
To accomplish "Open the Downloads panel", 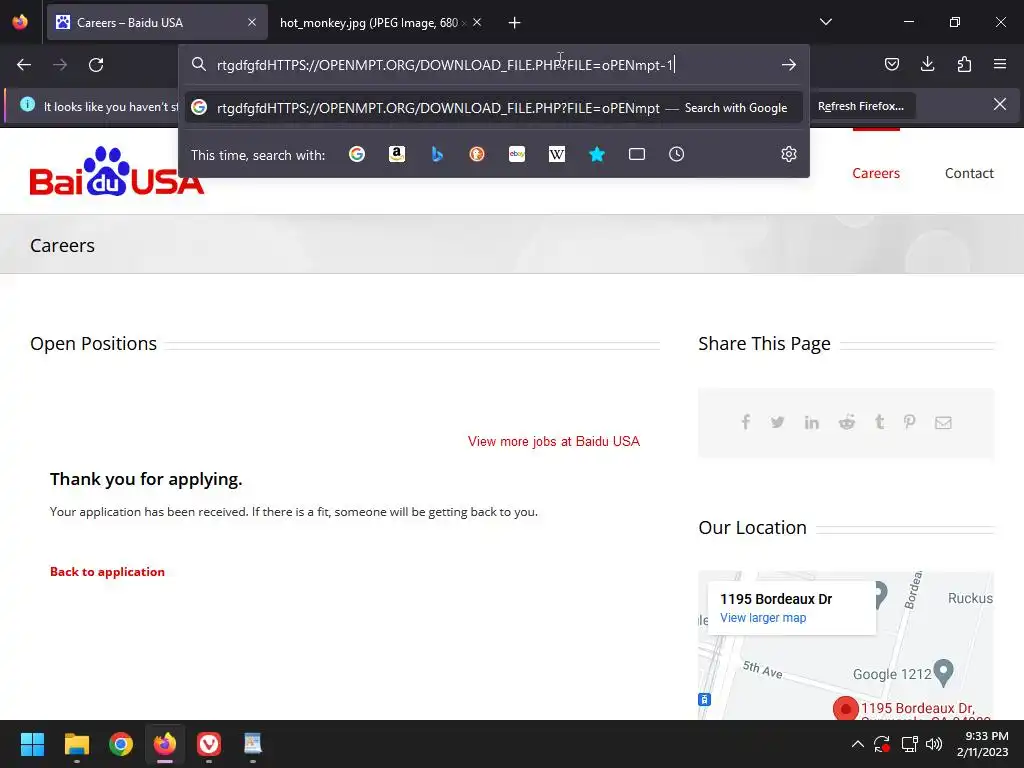I will 927,64.
